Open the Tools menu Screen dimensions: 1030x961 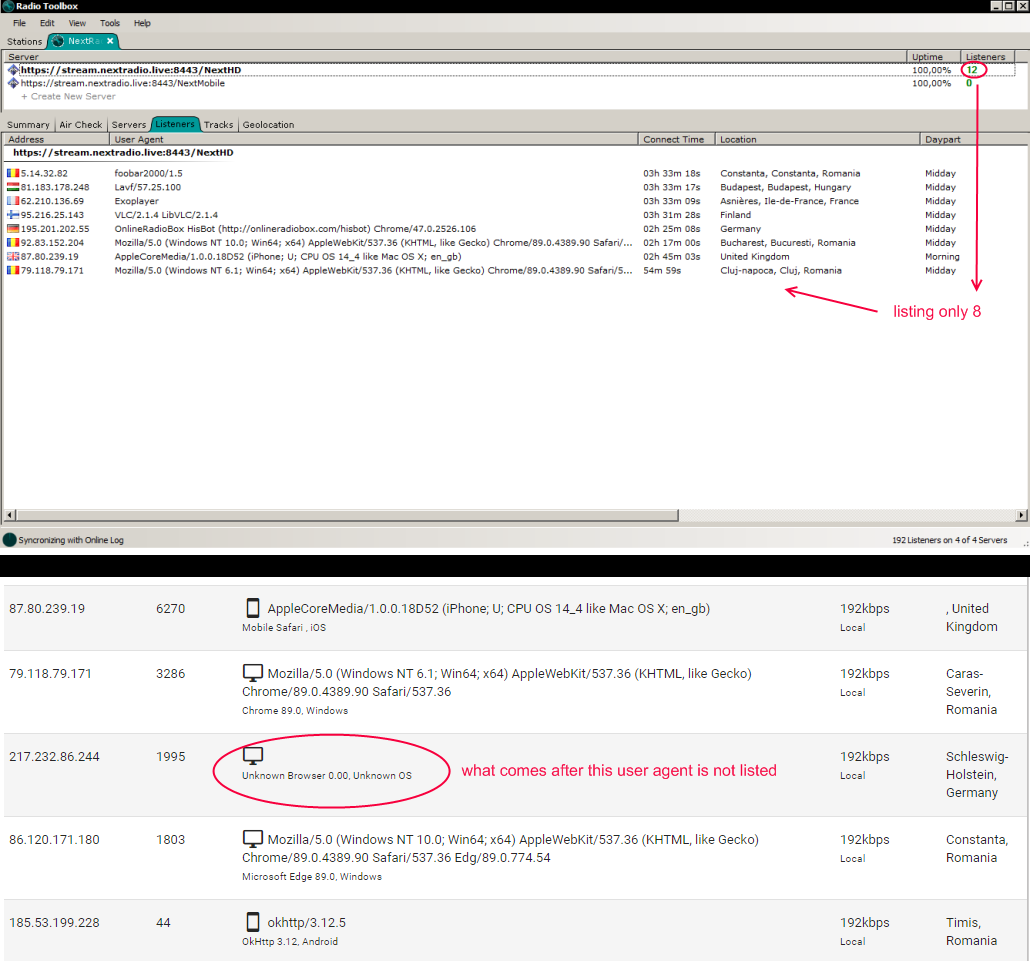point(110,23)
